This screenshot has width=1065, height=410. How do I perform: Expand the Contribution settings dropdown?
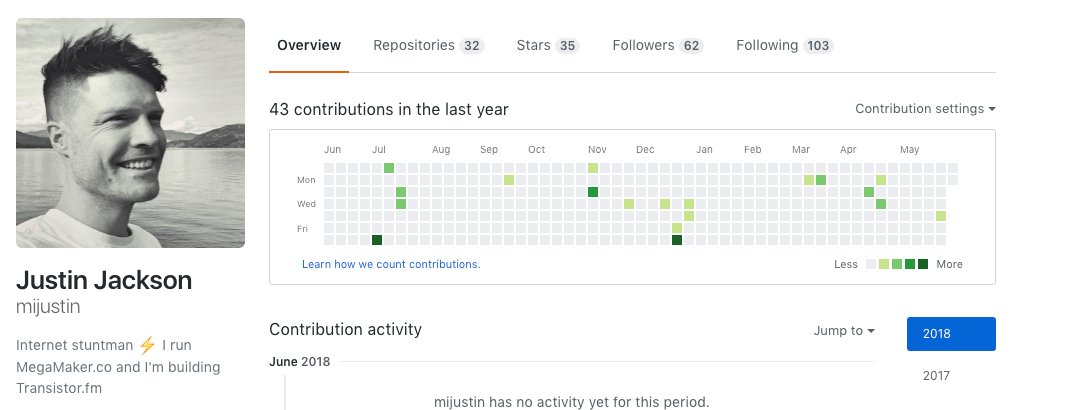coord(925,109)
